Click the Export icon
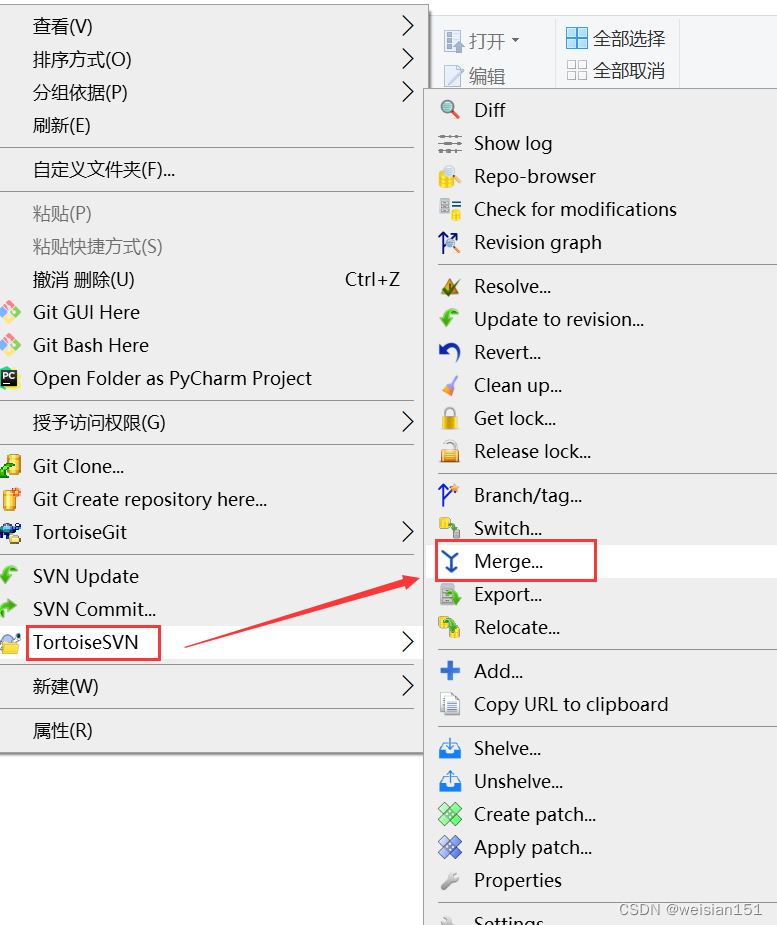 pyautogui.click(x=451, y=595)
